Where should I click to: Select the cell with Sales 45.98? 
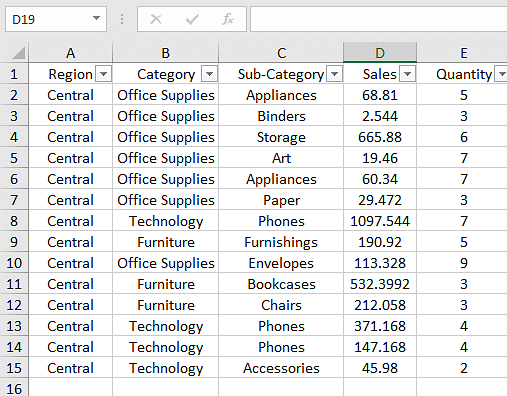(380, 368)
